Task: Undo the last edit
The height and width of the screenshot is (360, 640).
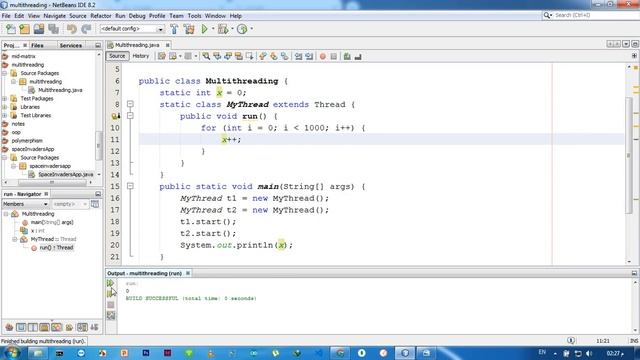Action: point(72,29)
